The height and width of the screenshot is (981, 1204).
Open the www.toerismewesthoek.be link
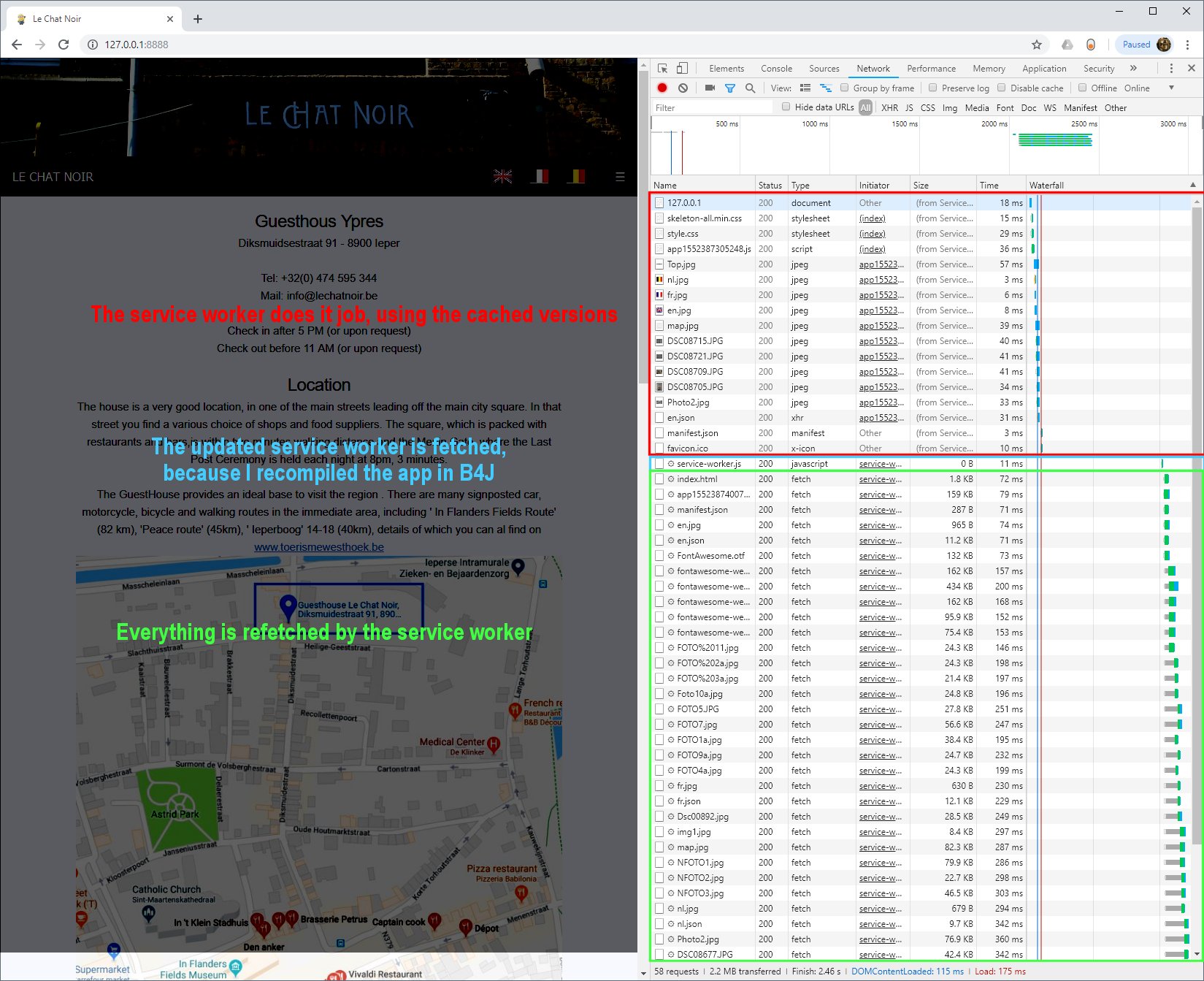click(319, 547)
